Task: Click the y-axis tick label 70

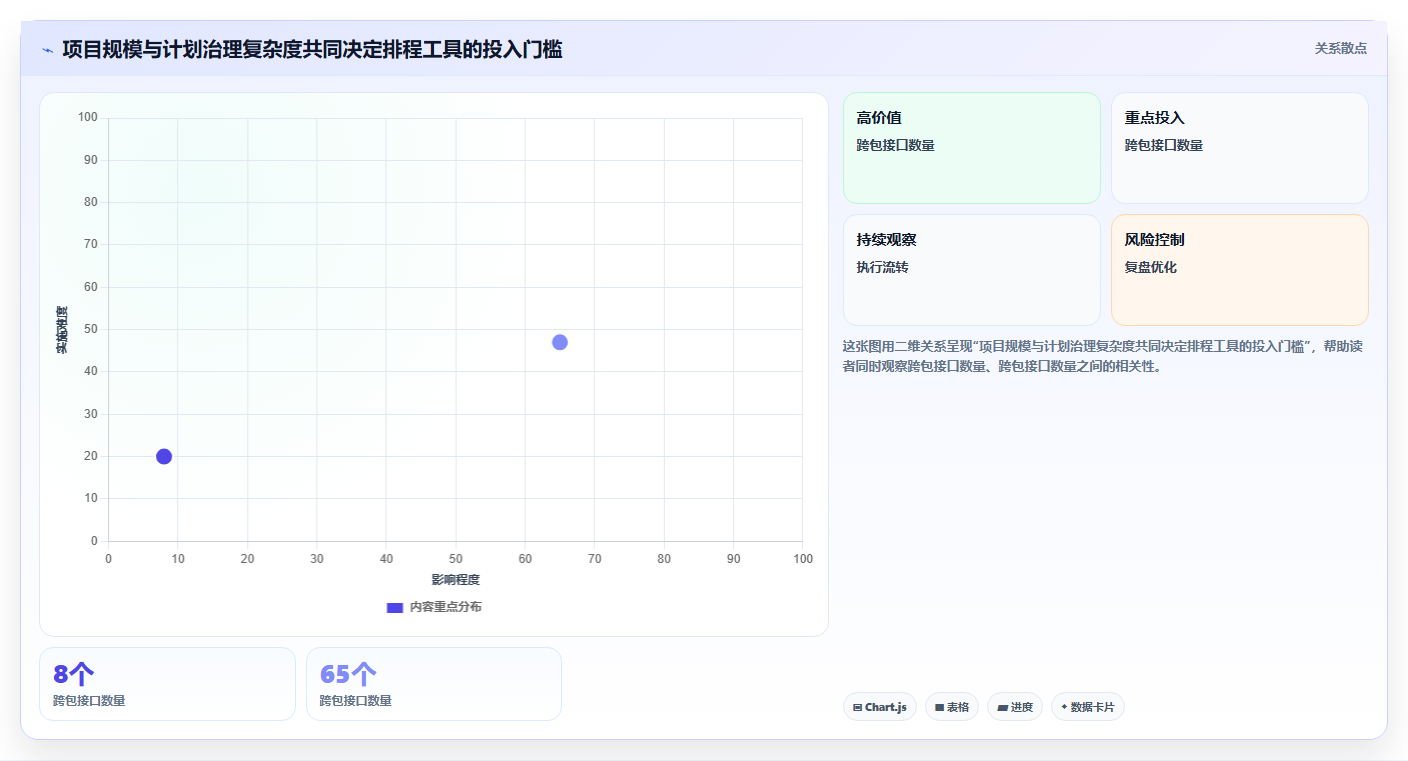Action: pyautogui.click(x=91, y=244)
